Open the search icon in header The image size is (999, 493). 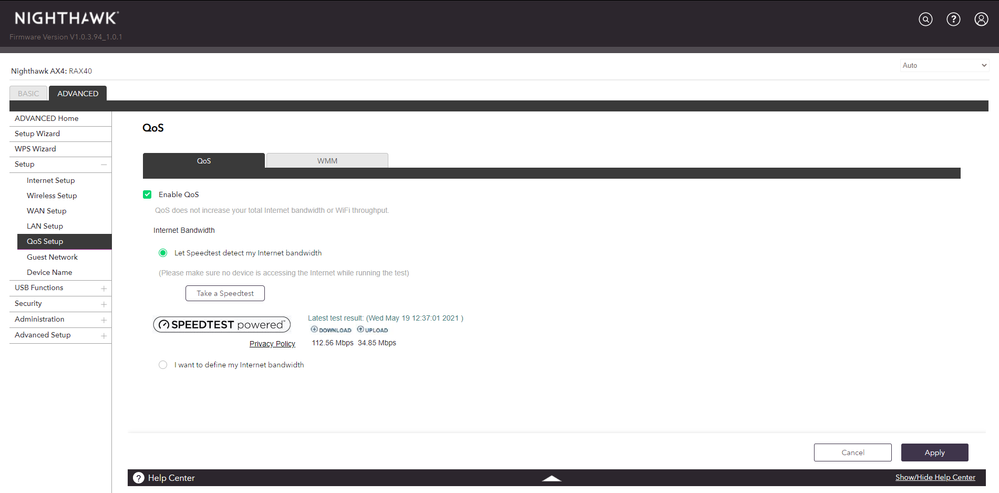[925, 19]
